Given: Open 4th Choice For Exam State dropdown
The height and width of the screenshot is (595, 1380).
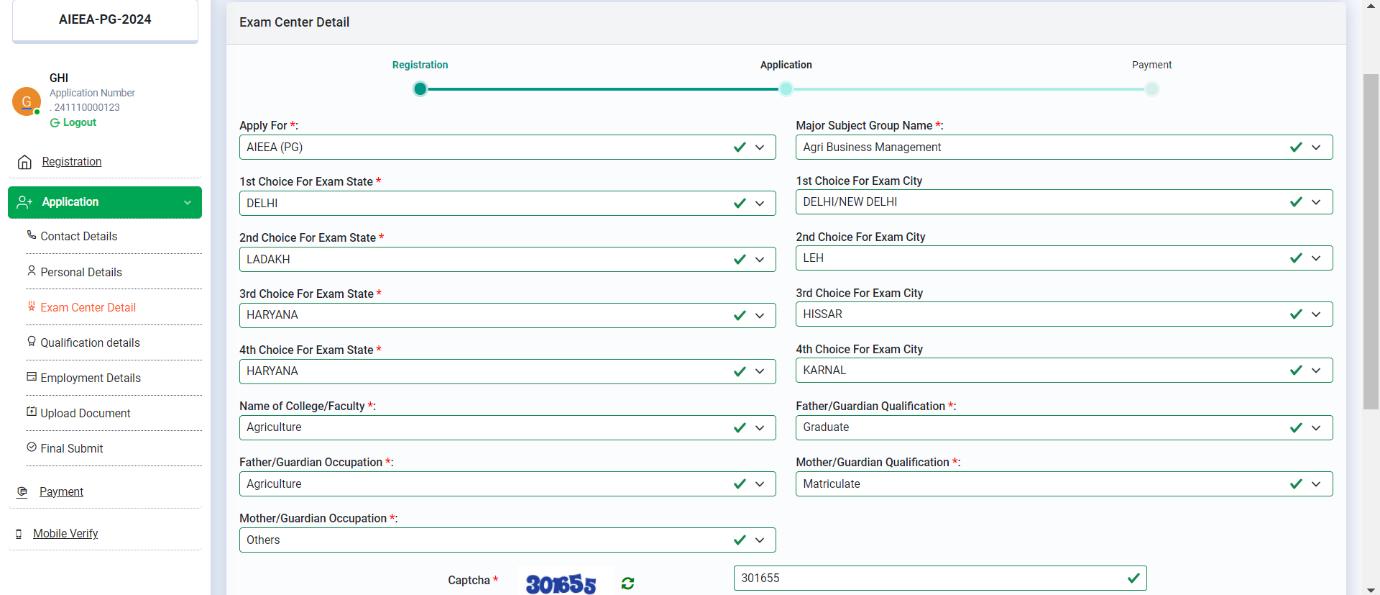Looking at the screenshot, I should 508,371.
